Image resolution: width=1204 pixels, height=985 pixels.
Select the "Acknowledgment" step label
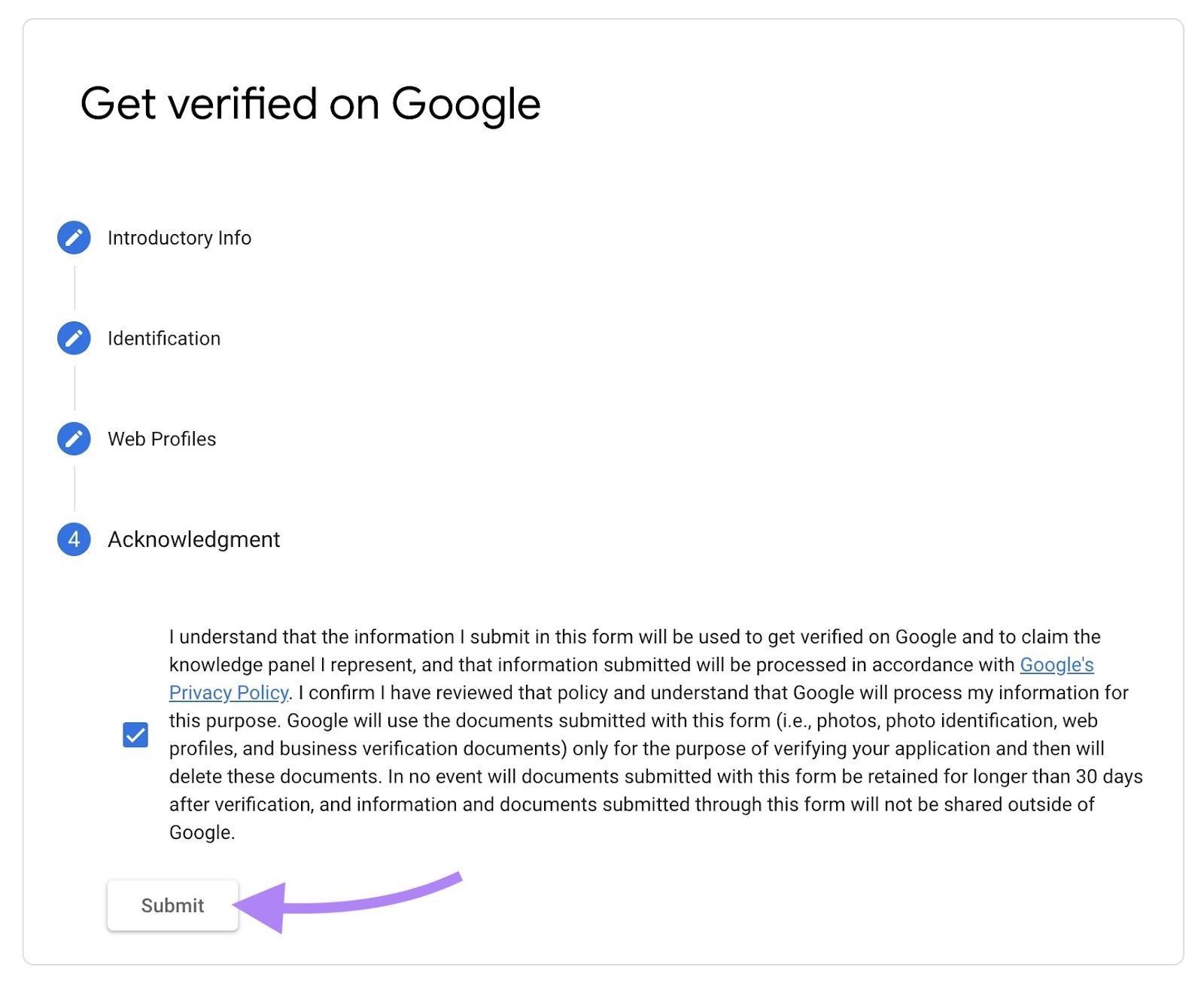point(193,540)
